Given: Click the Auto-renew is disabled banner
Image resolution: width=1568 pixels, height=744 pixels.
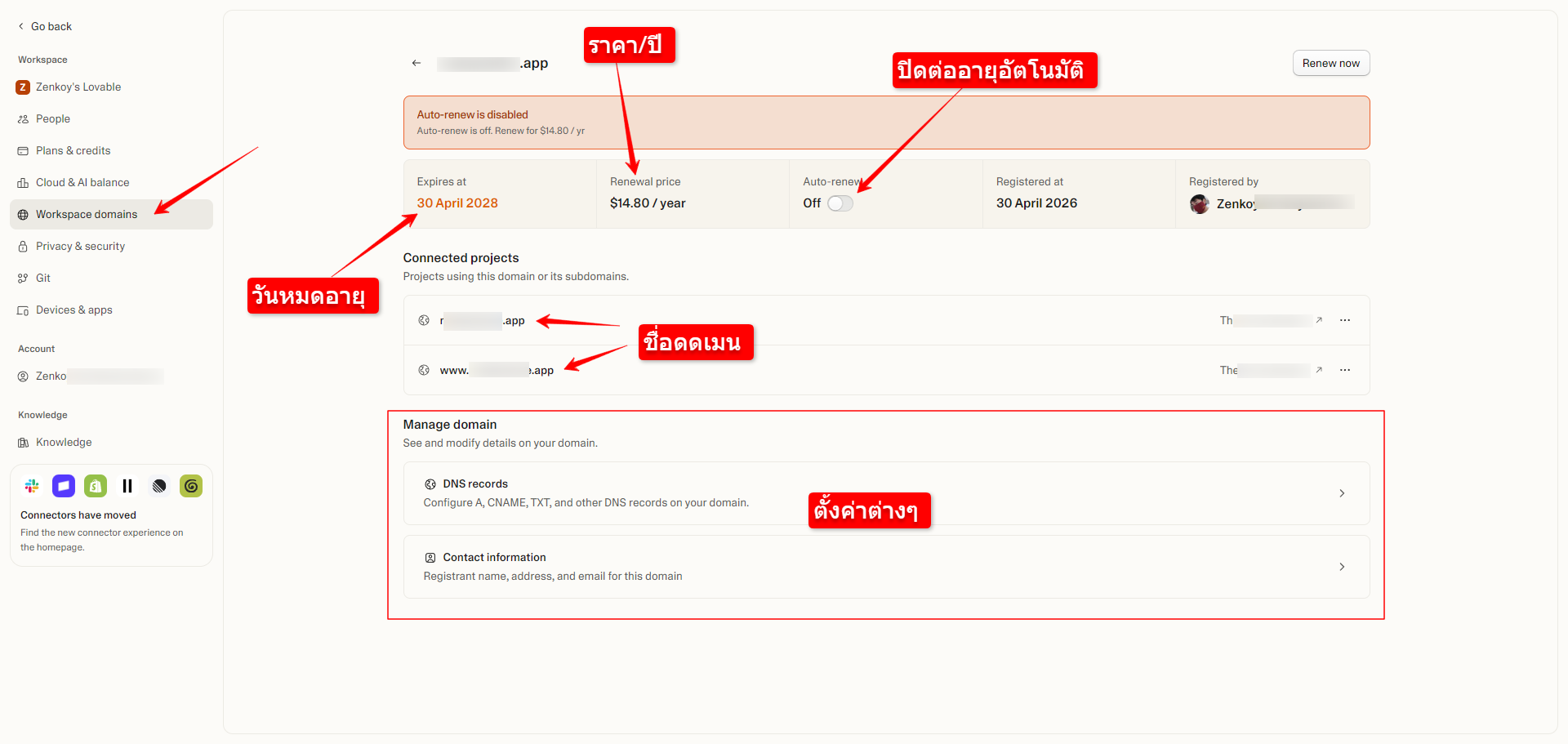Looking at the screenshot, I should click(886, 123).
